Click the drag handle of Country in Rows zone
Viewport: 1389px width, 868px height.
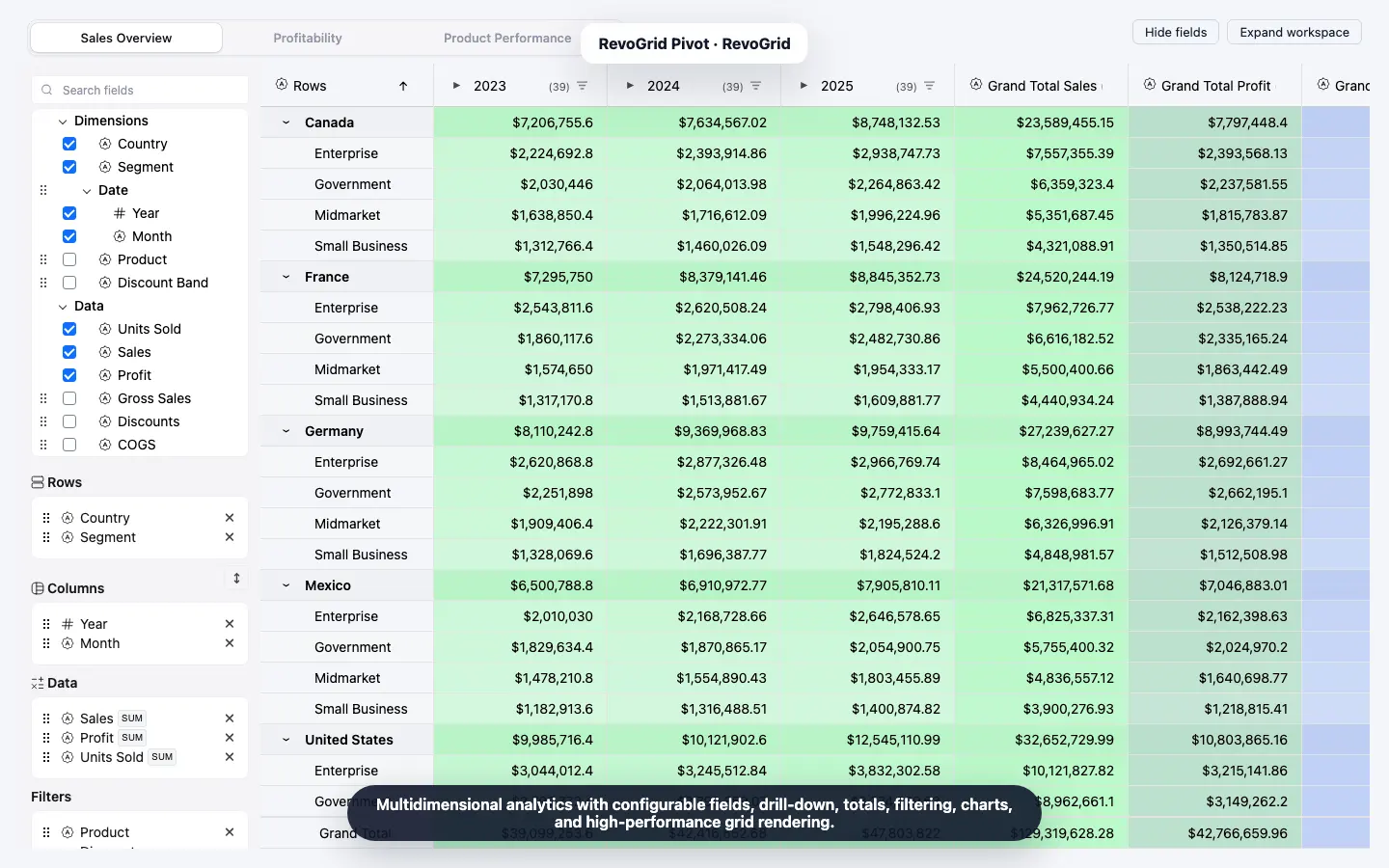click(x=46, y=518)
